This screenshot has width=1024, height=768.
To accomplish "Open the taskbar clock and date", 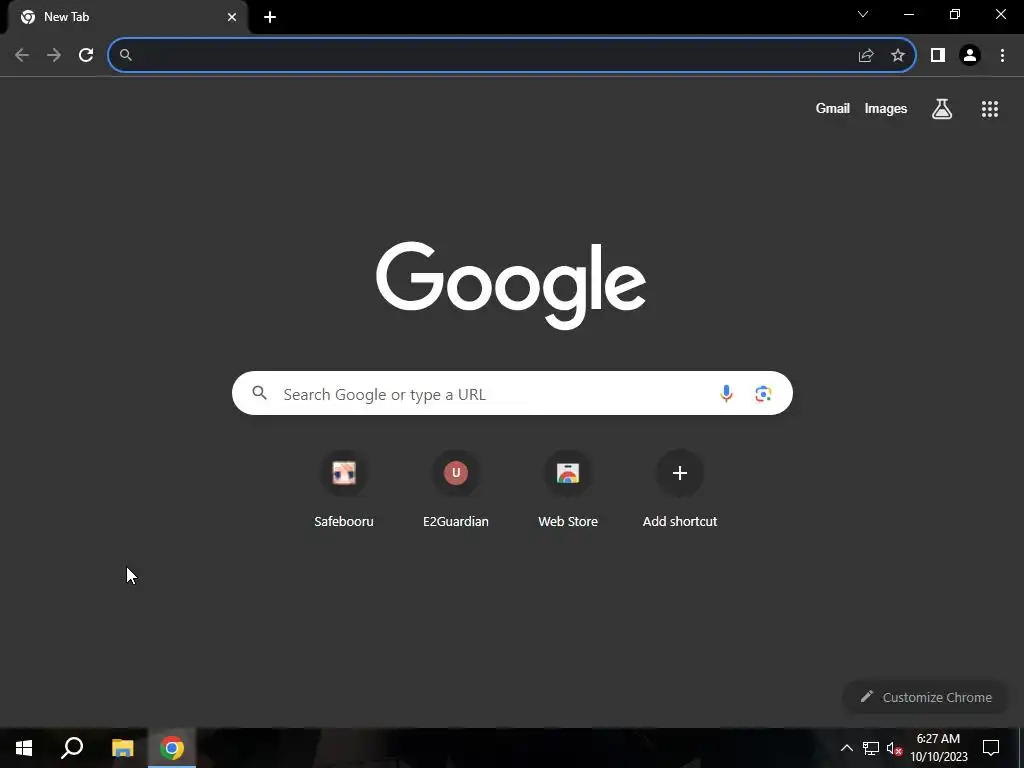I will 938,748.
